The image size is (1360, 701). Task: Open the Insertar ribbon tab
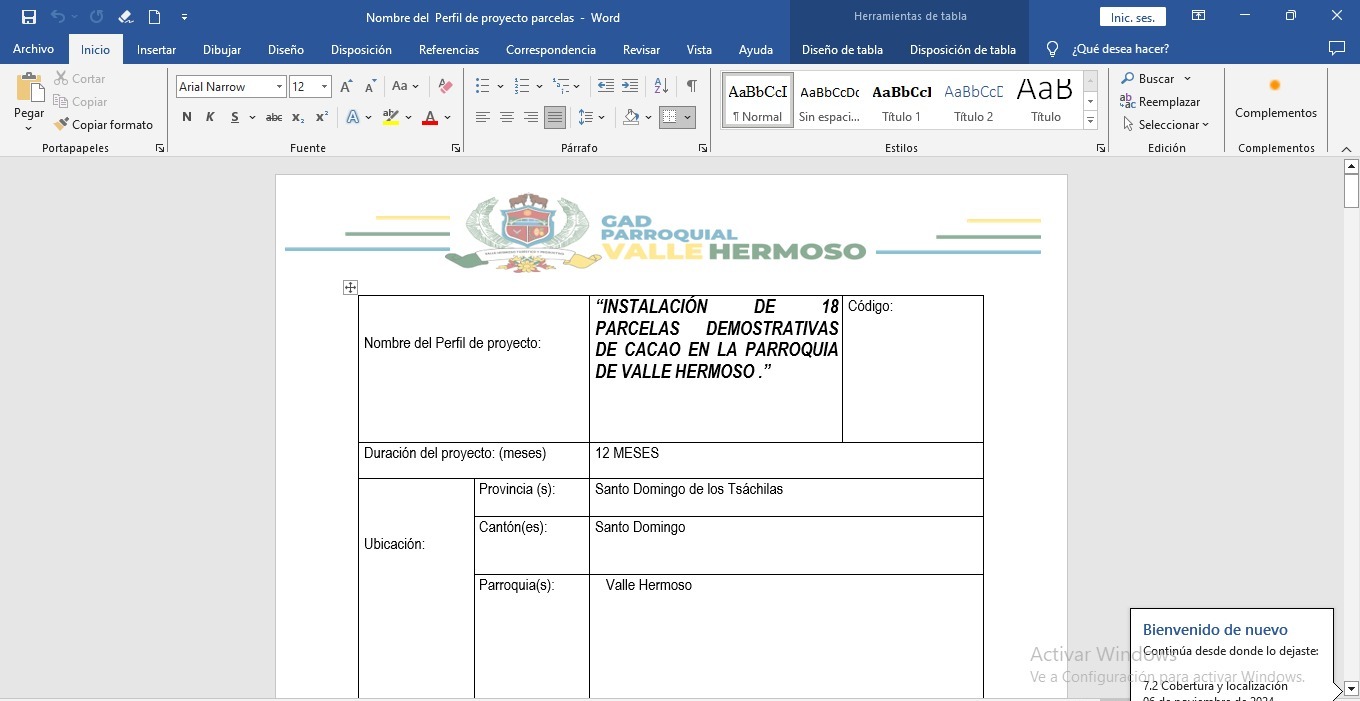click(156, 49)
